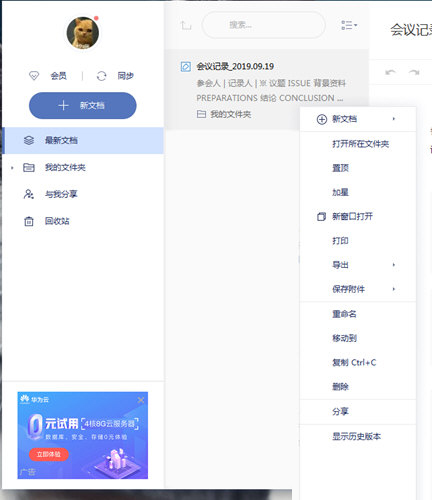The height and width of the screenshot is (500, 432).
Task: Click the new window icon beside 新窗口打开
Action: pyautogui.click(x=321, y=217)
